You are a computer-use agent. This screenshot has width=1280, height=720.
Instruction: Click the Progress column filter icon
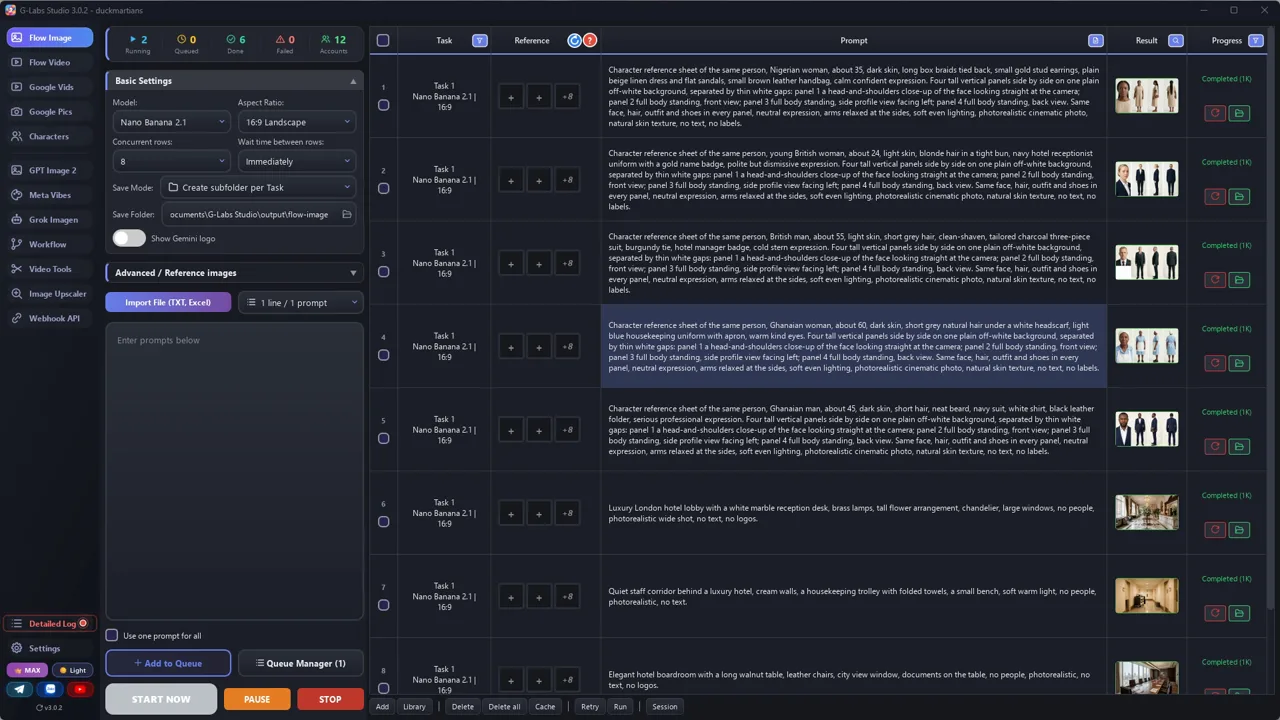(1256, 41)
